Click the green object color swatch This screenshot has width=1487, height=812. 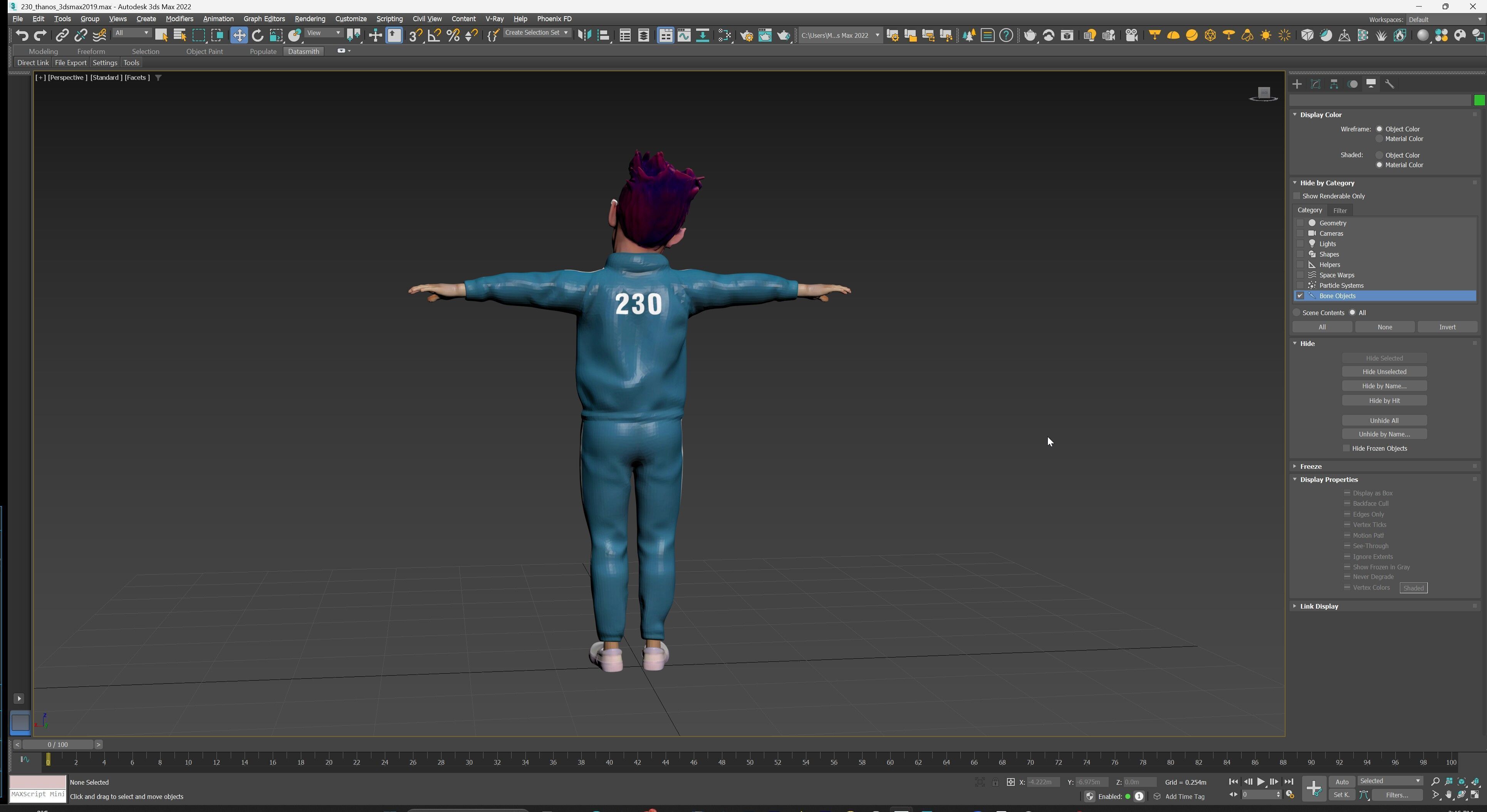[x=1479, y=101]
